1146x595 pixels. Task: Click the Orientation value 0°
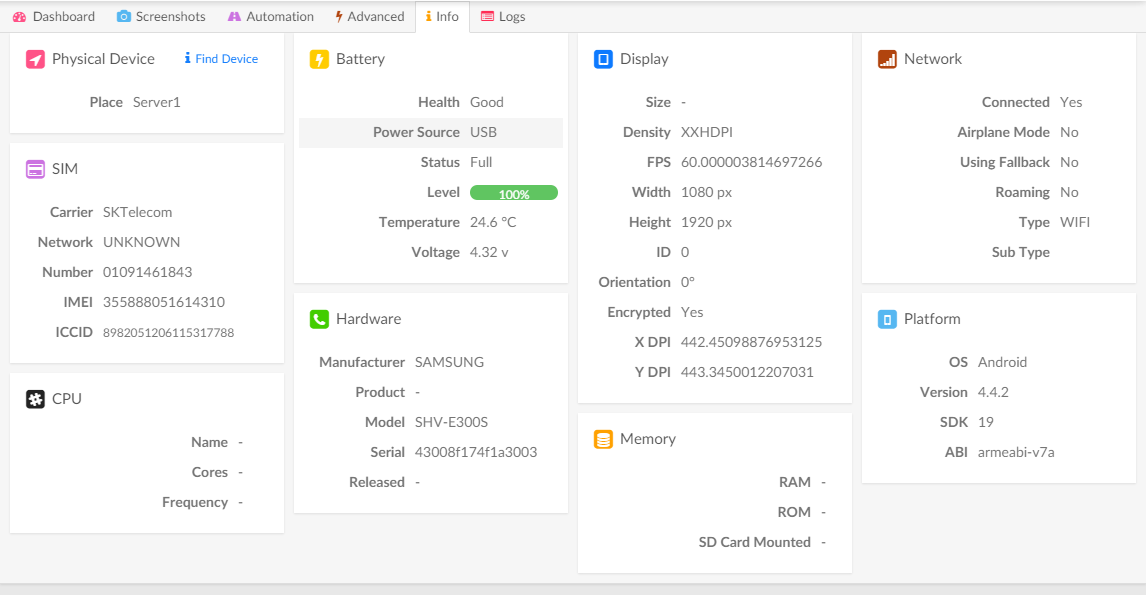point(688,282)
